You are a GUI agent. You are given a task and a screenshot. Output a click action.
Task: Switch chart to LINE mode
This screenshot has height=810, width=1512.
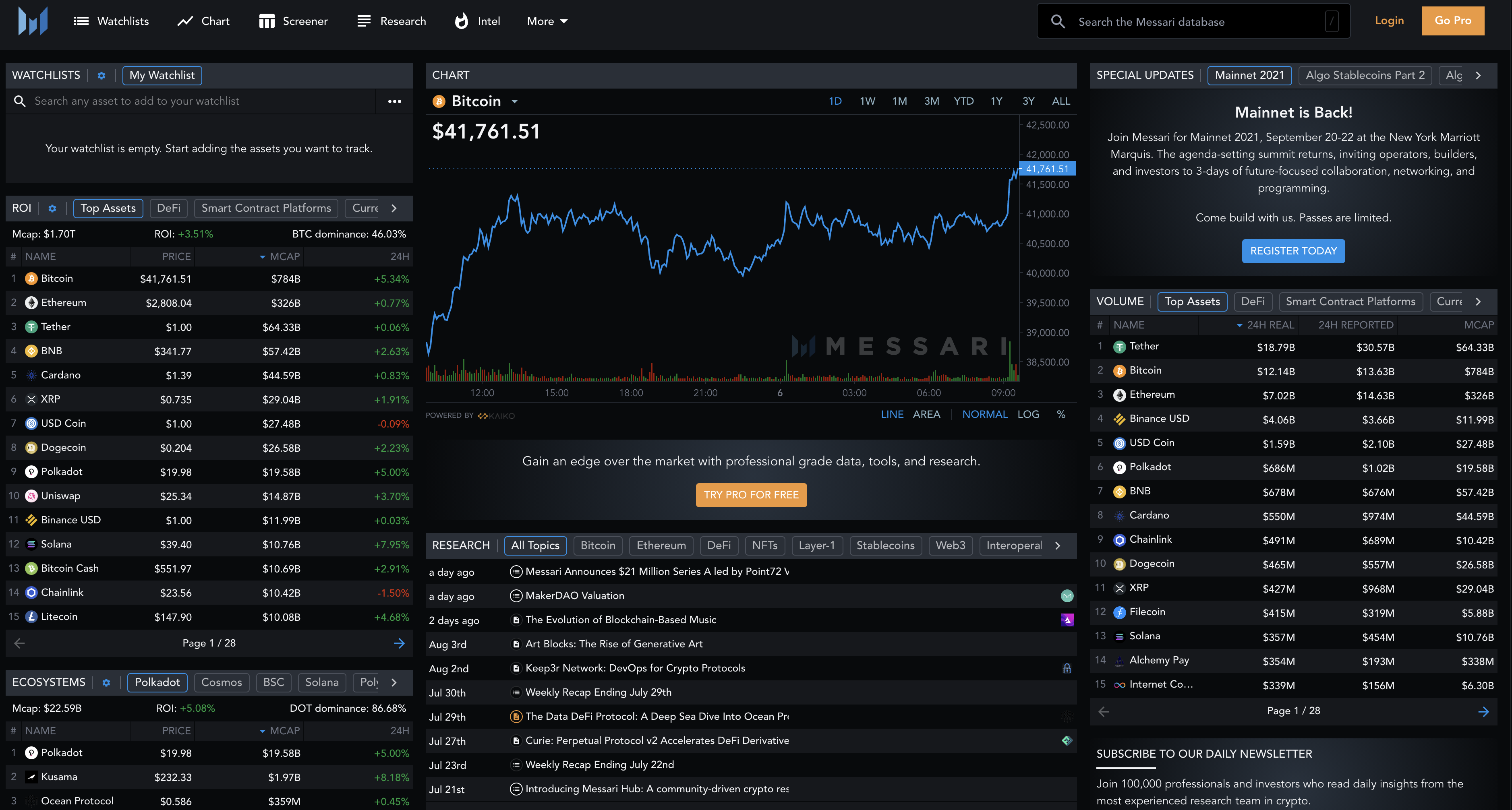[x=892, y=414]
